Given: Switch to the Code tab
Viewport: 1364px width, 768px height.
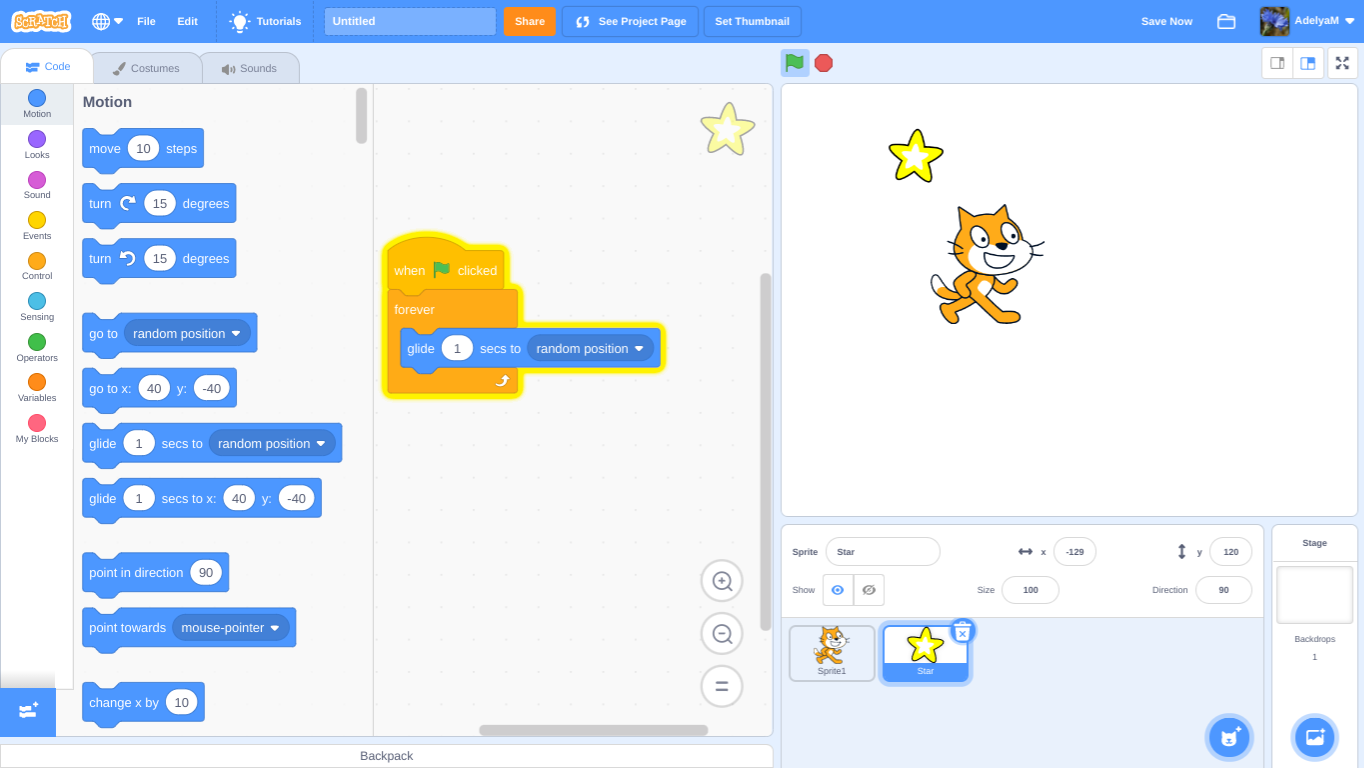Looking at the screenshot, I should click(47, 67).
